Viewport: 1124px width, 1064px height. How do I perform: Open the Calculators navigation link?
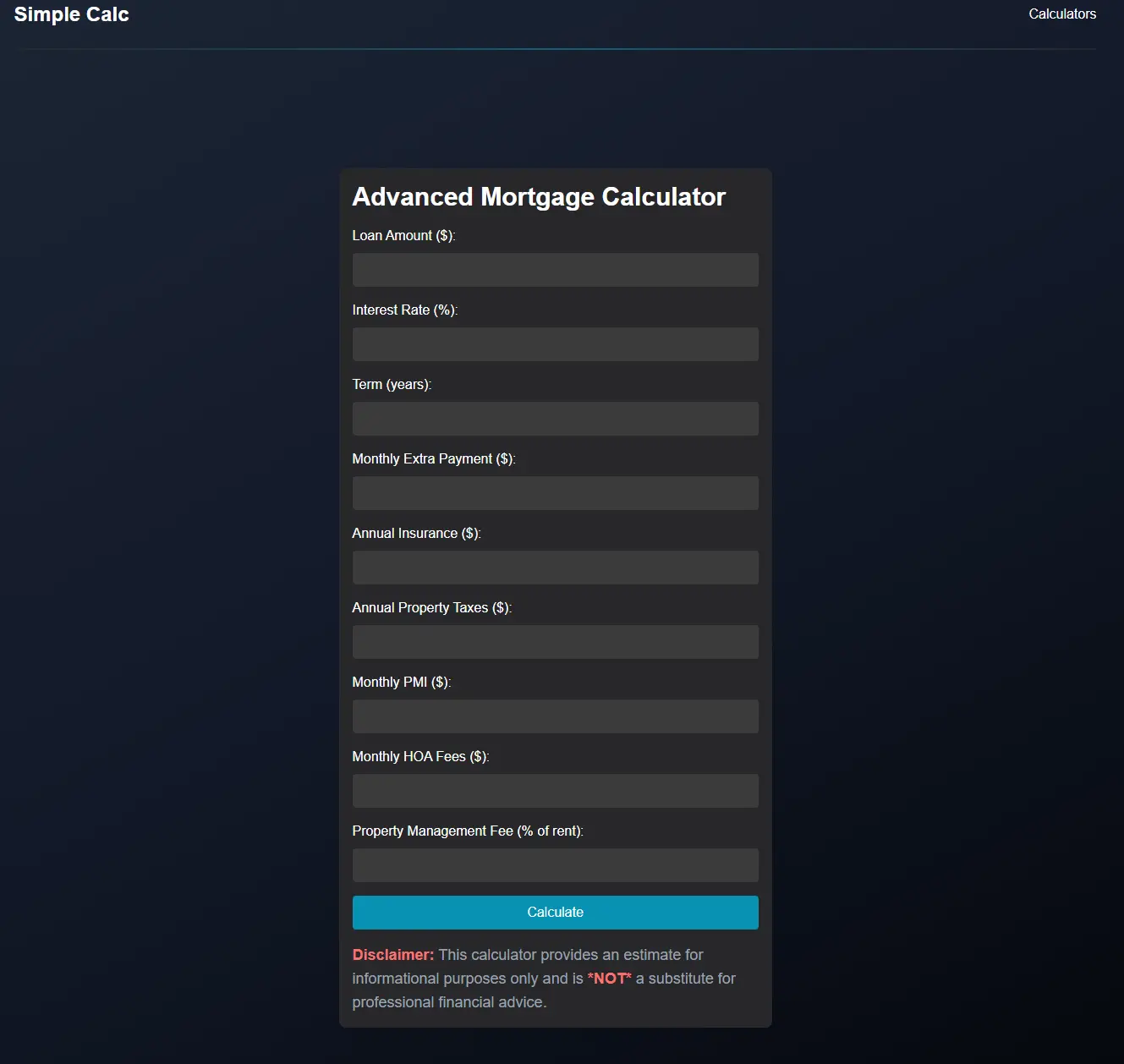pos(1062,14)
